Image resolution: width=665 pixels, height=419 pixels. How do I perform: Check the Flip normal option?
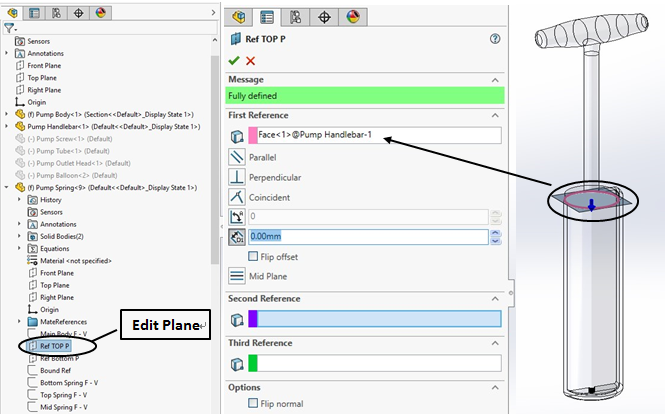(253, 403)
